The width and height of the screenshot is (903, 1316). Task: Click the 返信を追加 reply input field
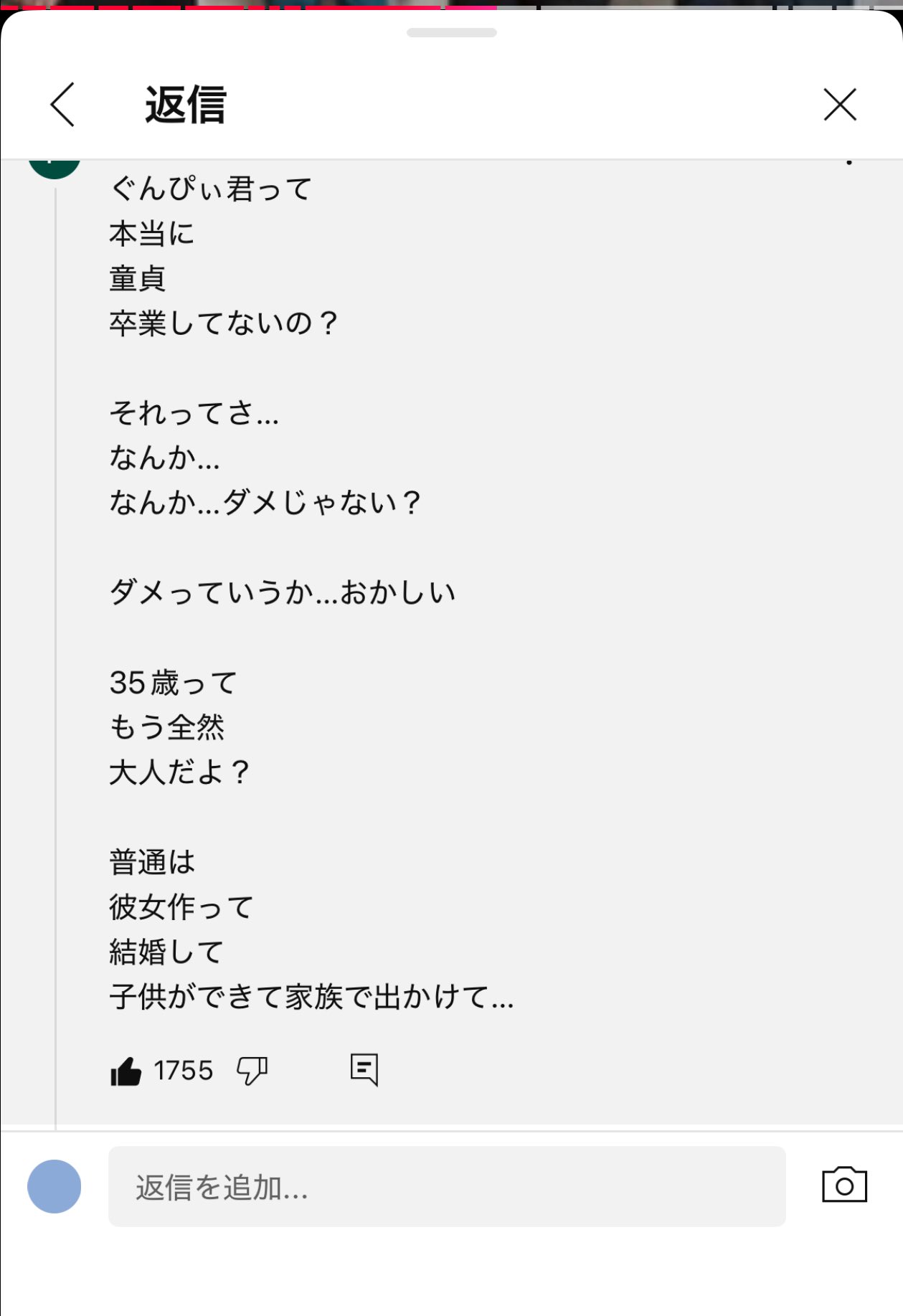coord(446,1186)
